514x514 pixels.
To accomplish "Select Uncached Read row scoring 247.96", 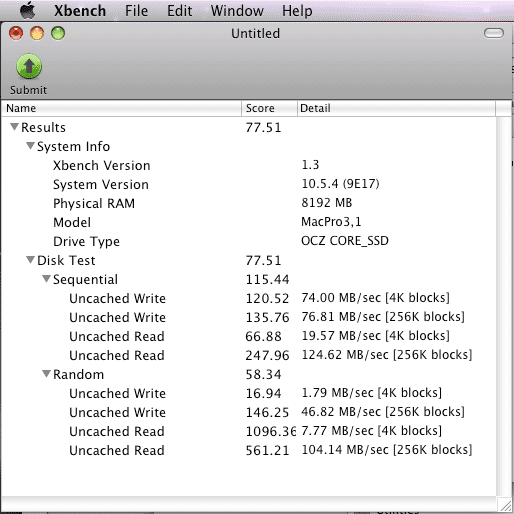I will pyautogui.click(x=249, y=355).
